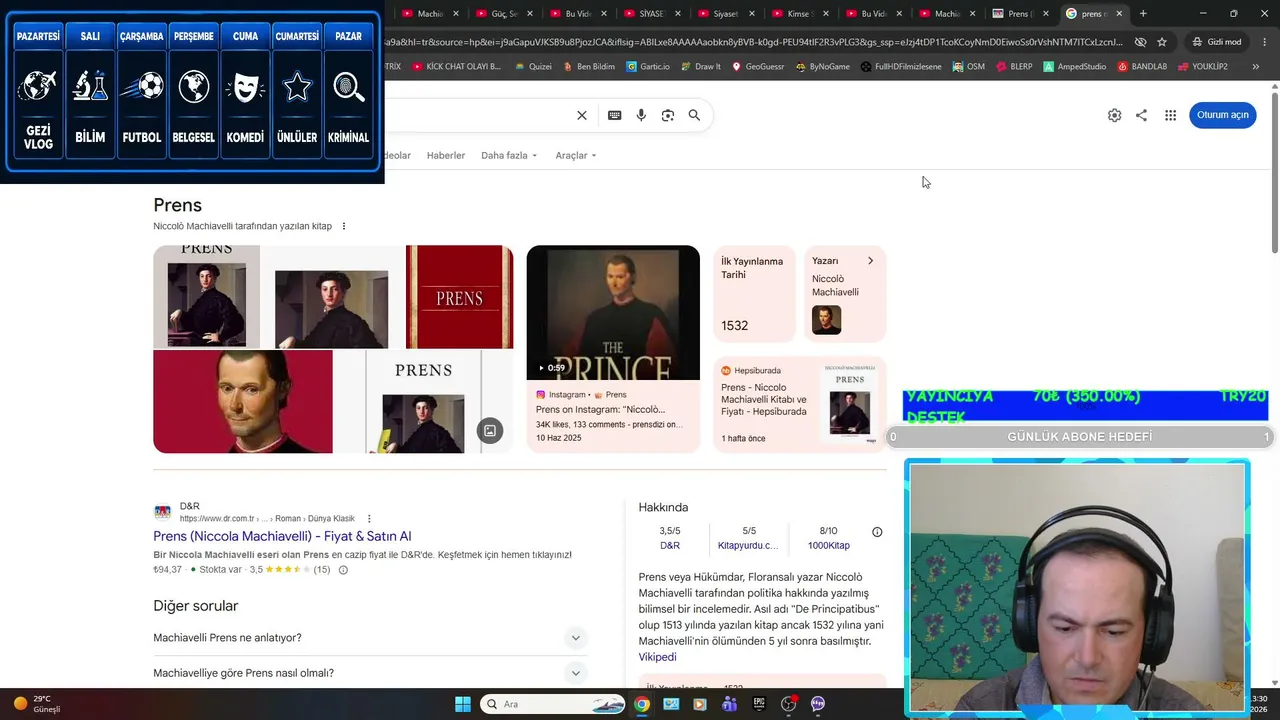Click the Niccolò Machiavelli author thumbnail
This screenshot has width=1280, height=720.
click(x=826, y=320)
